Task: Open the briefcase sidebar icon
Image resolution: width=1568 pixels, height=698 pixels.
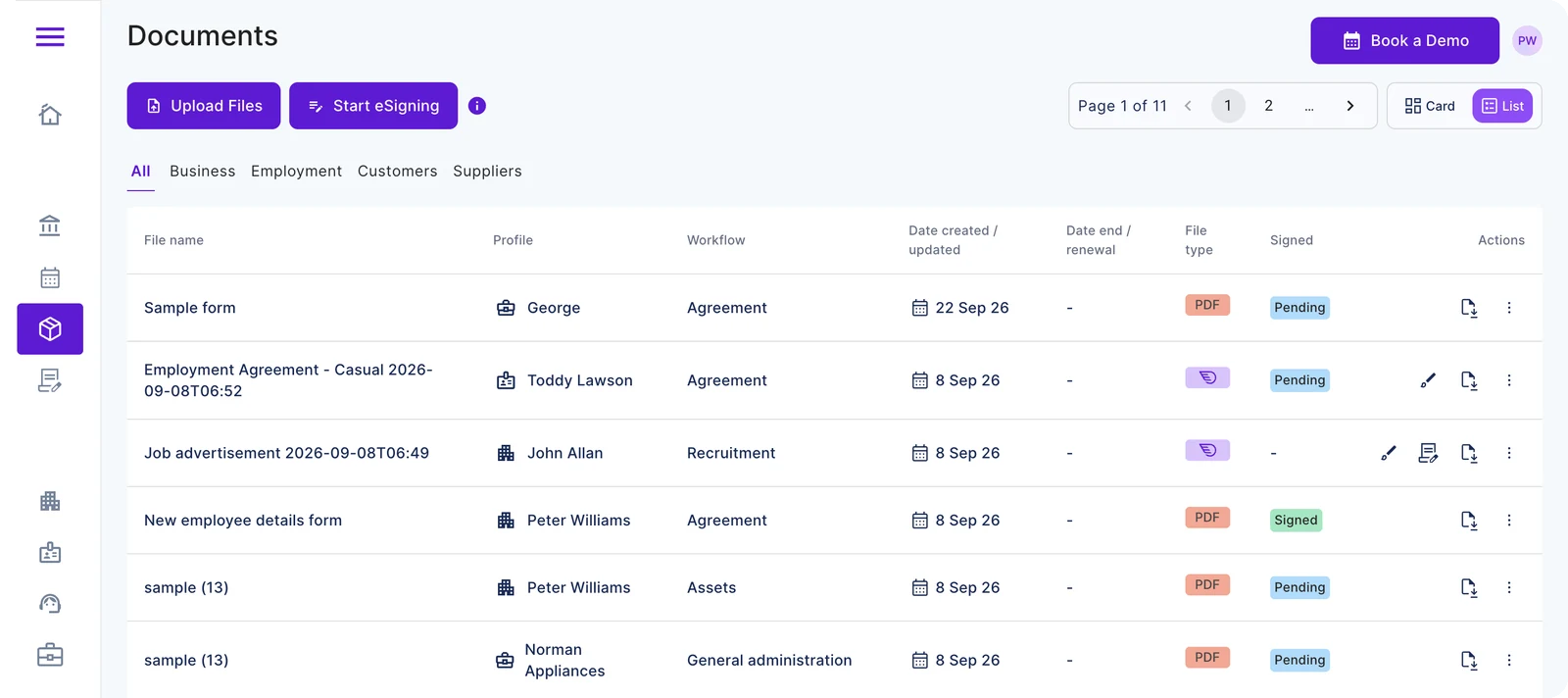Action: point(50,655)
